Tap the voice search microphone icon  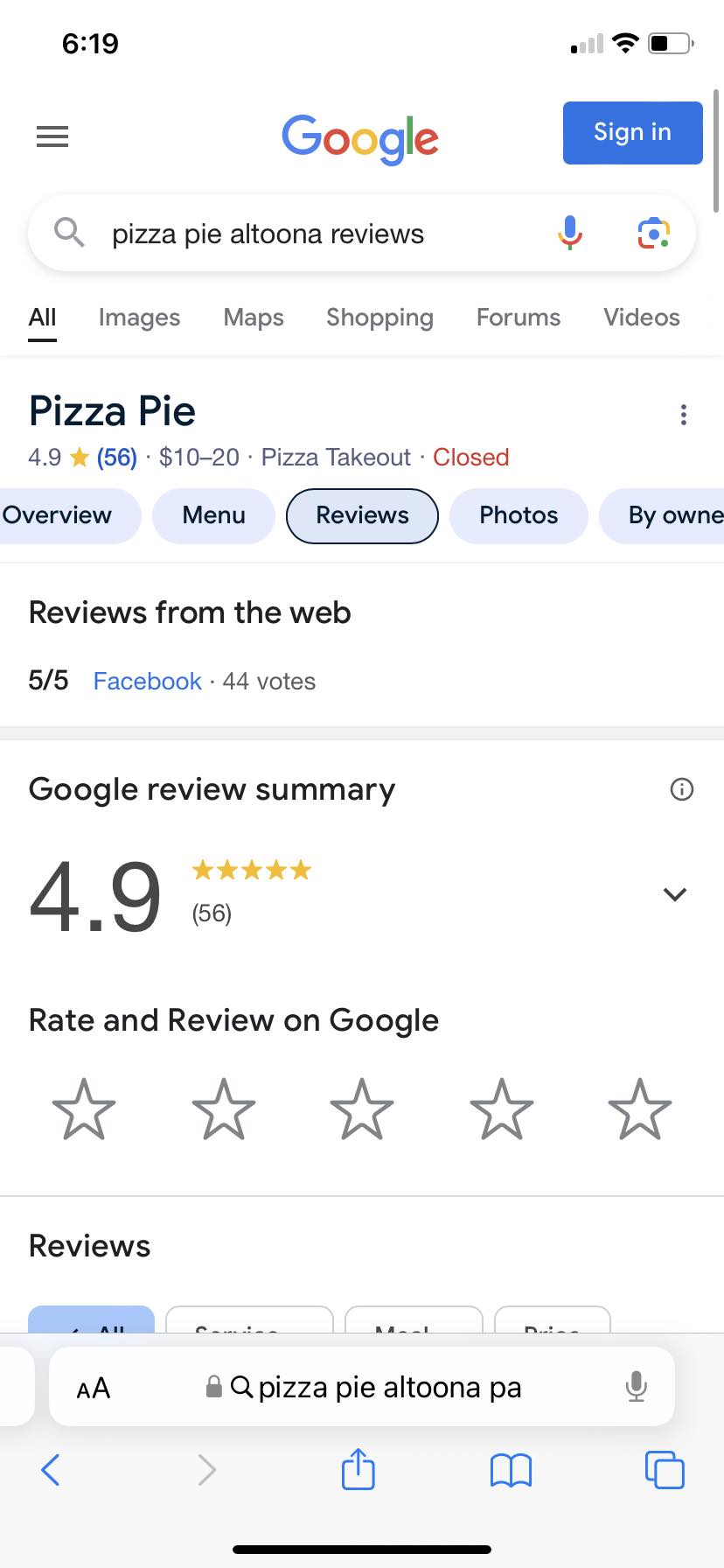(x=570, y=233)
